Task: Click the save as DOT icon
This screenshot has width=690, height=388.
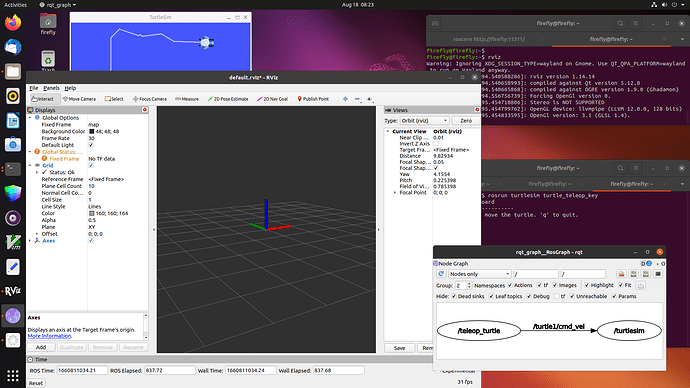Action: (634, 274)
